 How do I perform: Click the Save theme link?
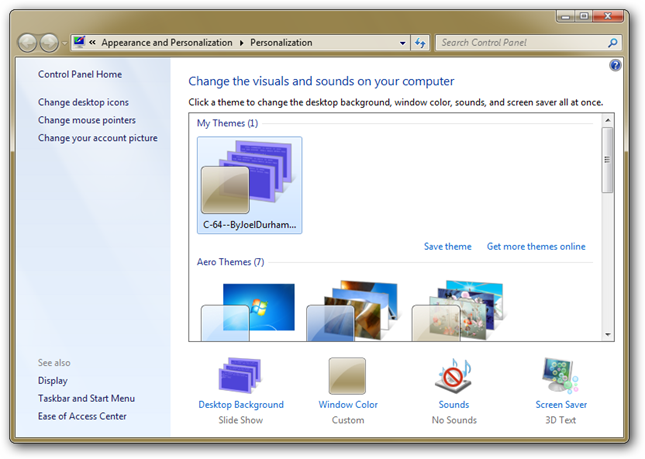tap(448, 246)
